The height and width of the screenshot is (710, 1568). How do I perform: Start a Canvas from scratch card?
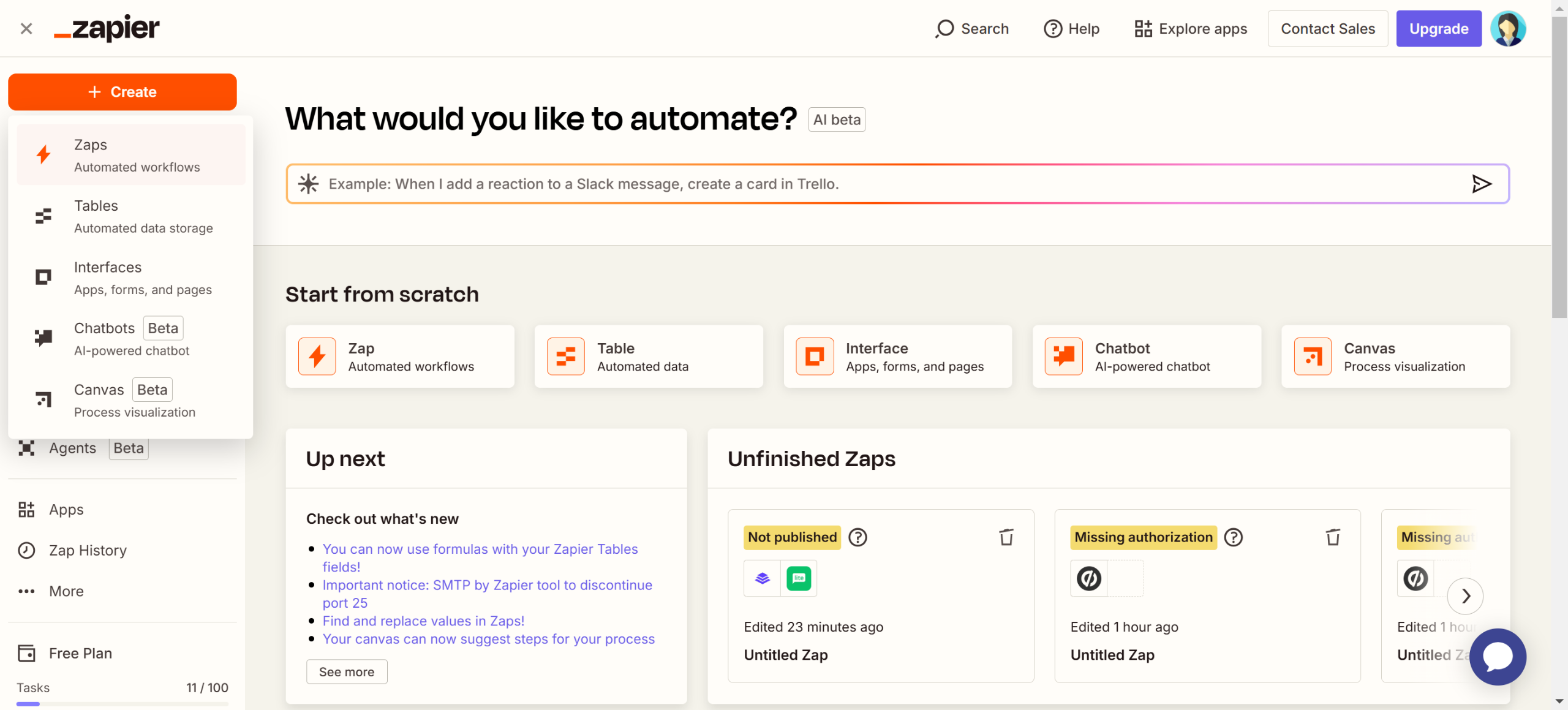click(1396, 357)
